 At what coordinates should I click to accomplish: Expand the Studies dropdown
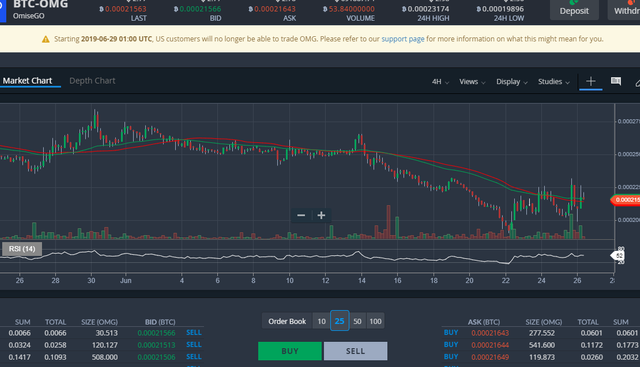(553, 82)
